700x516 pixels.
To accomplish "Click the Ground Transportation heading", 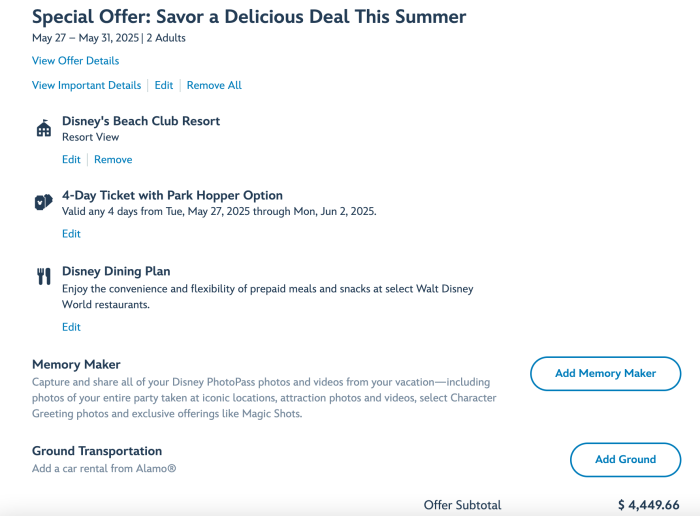I will coord(97,451).
